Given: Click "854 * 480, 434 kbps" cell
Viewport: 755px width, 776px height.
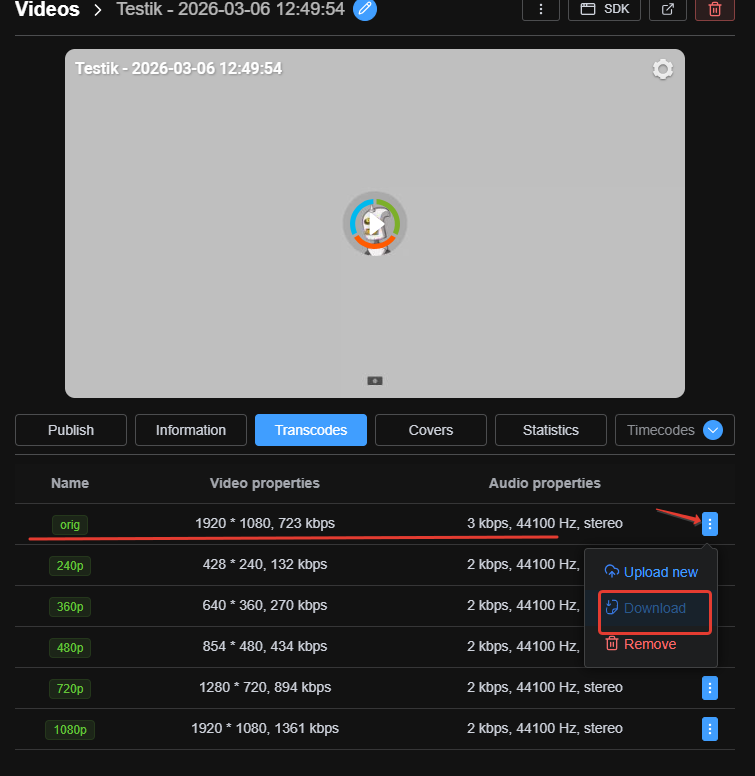Looking at the screenshot, I should (265, 646).
